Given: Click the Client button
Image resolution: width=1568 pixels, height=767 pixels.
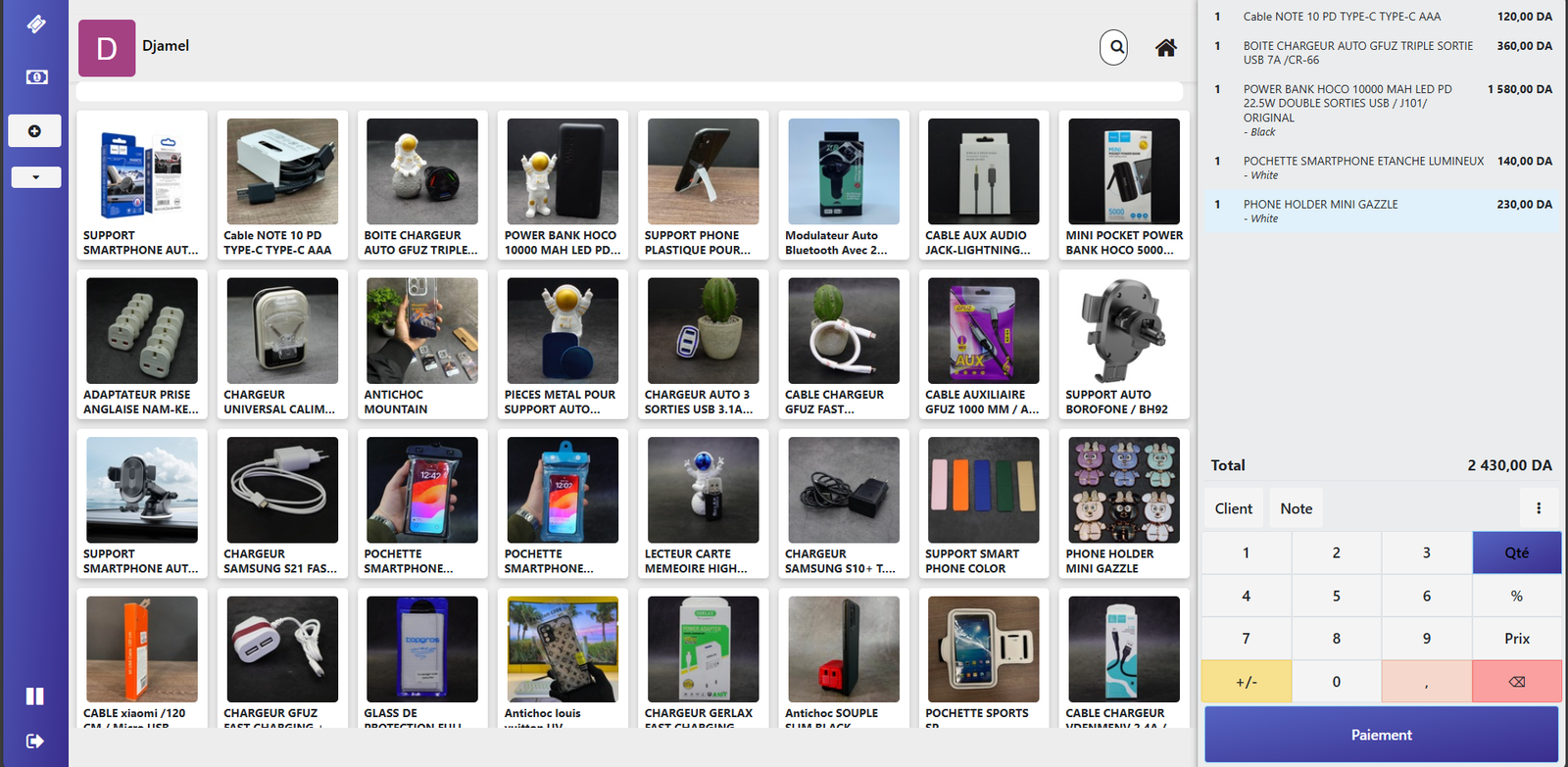Looking at the screenshot, I should [1233, 508].
